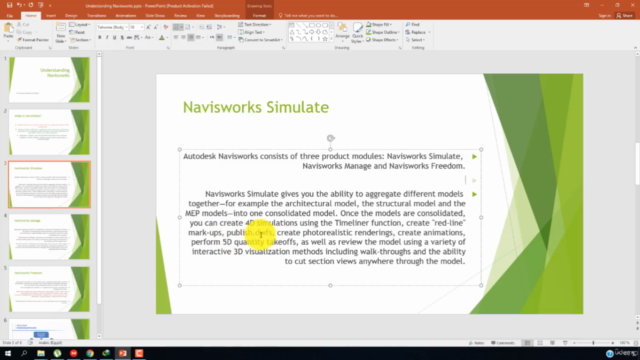Clear all text formatting
The height and width of the screenshot is (360, 640).
pyautogui.click(x=165, y=27)
